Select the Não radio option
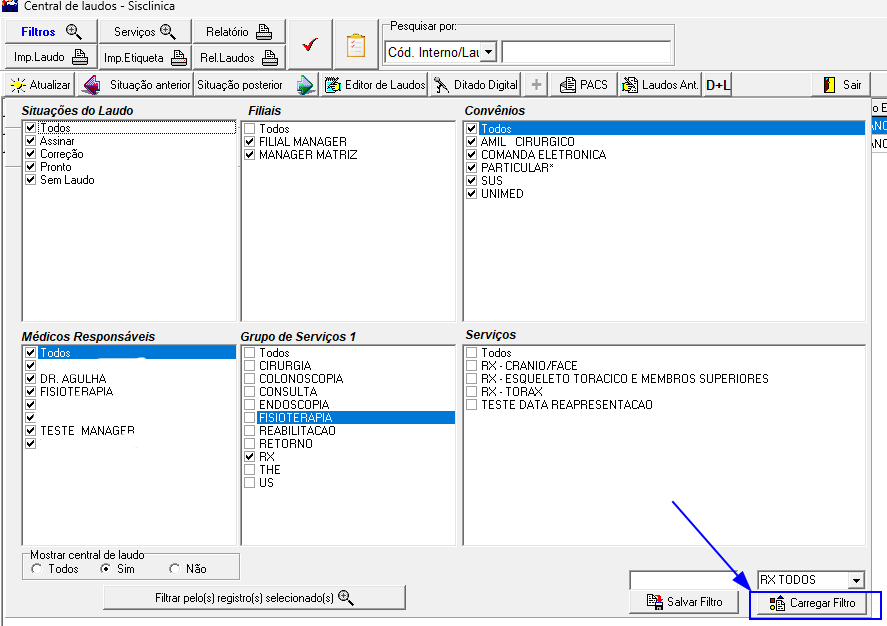The height and width of the screenshot is (626, 887). (175, 569)
